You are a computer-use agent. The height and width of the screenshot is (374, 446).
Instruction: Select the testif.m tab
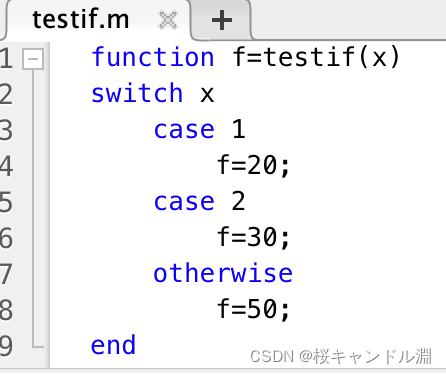pos(81,19)
